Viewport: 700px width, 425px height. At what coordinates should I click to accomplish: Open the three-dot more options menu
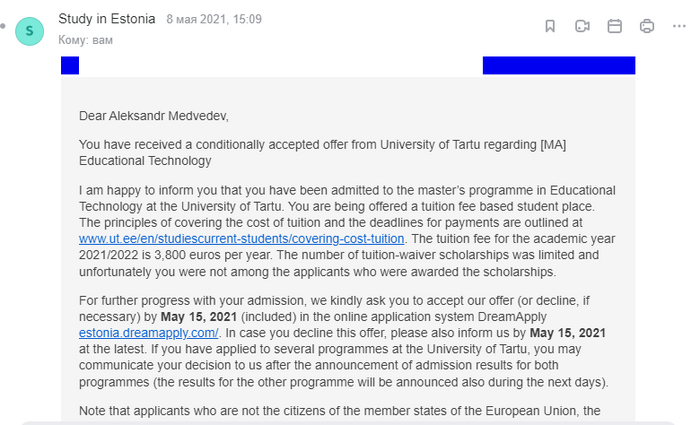[x=680, y=27]
